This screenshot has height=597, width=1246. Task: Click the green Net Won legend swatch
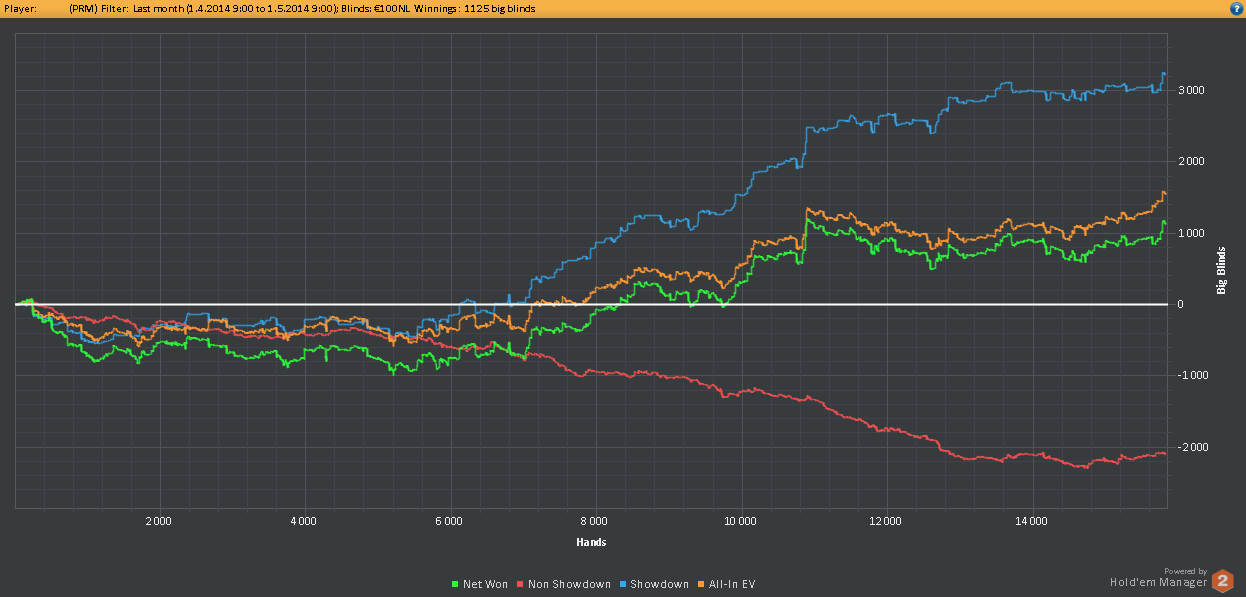[x=455, y=584]
